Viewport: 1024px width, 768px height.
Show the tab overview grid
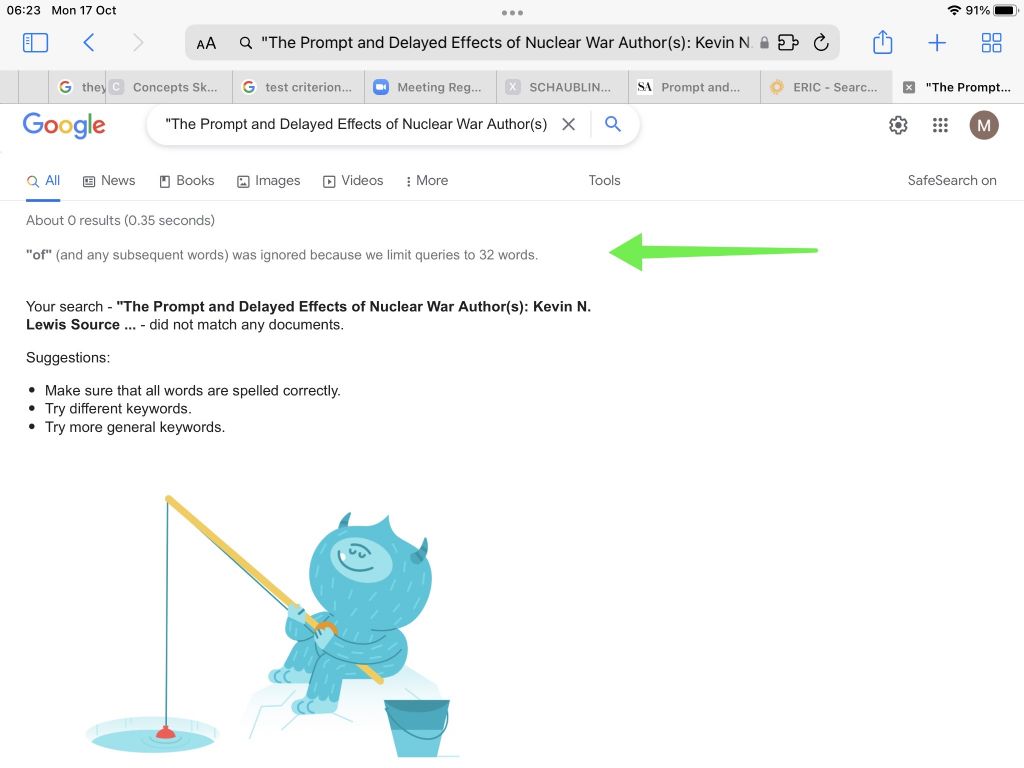[x=991, y=43]
